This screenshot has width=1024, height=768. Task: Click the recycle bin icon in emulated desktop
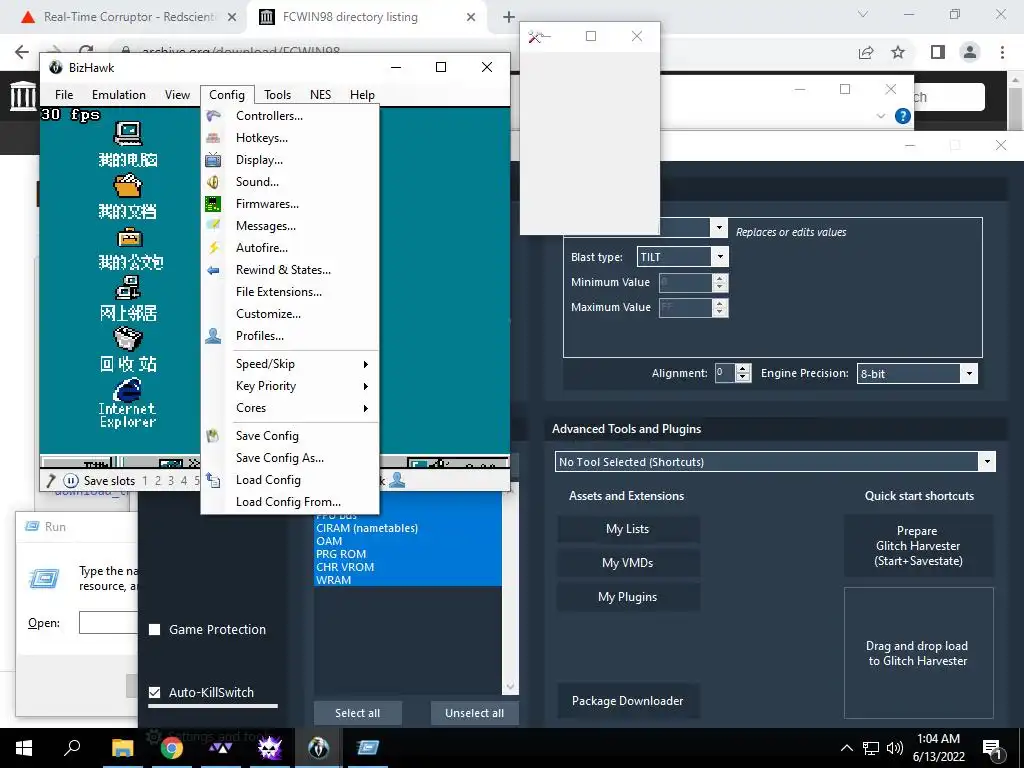128,339
